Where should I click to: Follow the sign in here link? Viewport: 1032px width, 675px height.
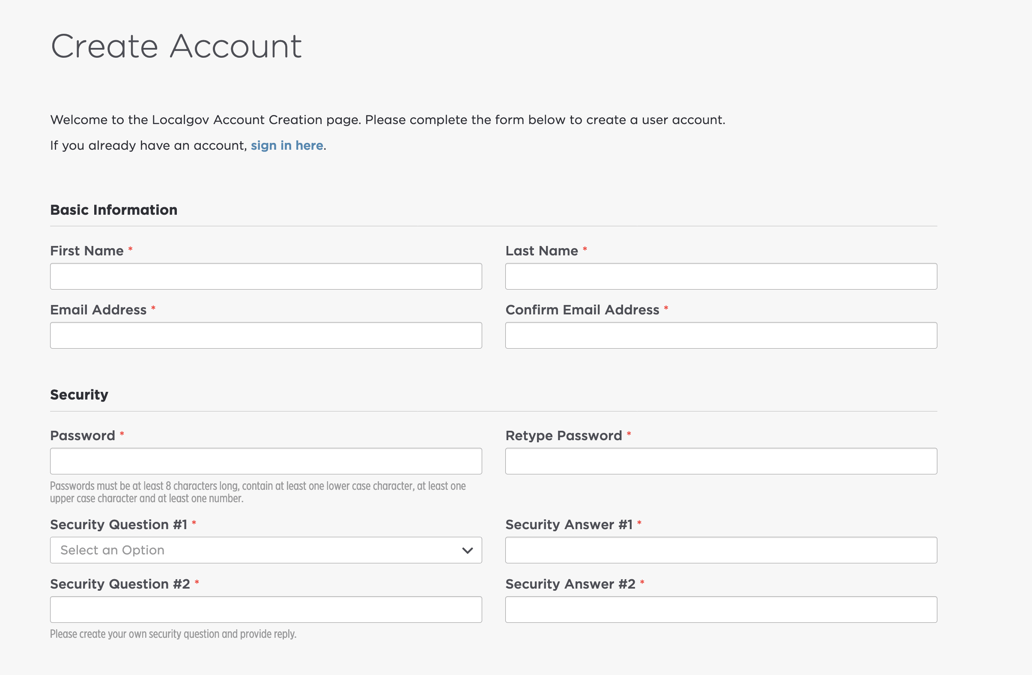click(286, 145)
